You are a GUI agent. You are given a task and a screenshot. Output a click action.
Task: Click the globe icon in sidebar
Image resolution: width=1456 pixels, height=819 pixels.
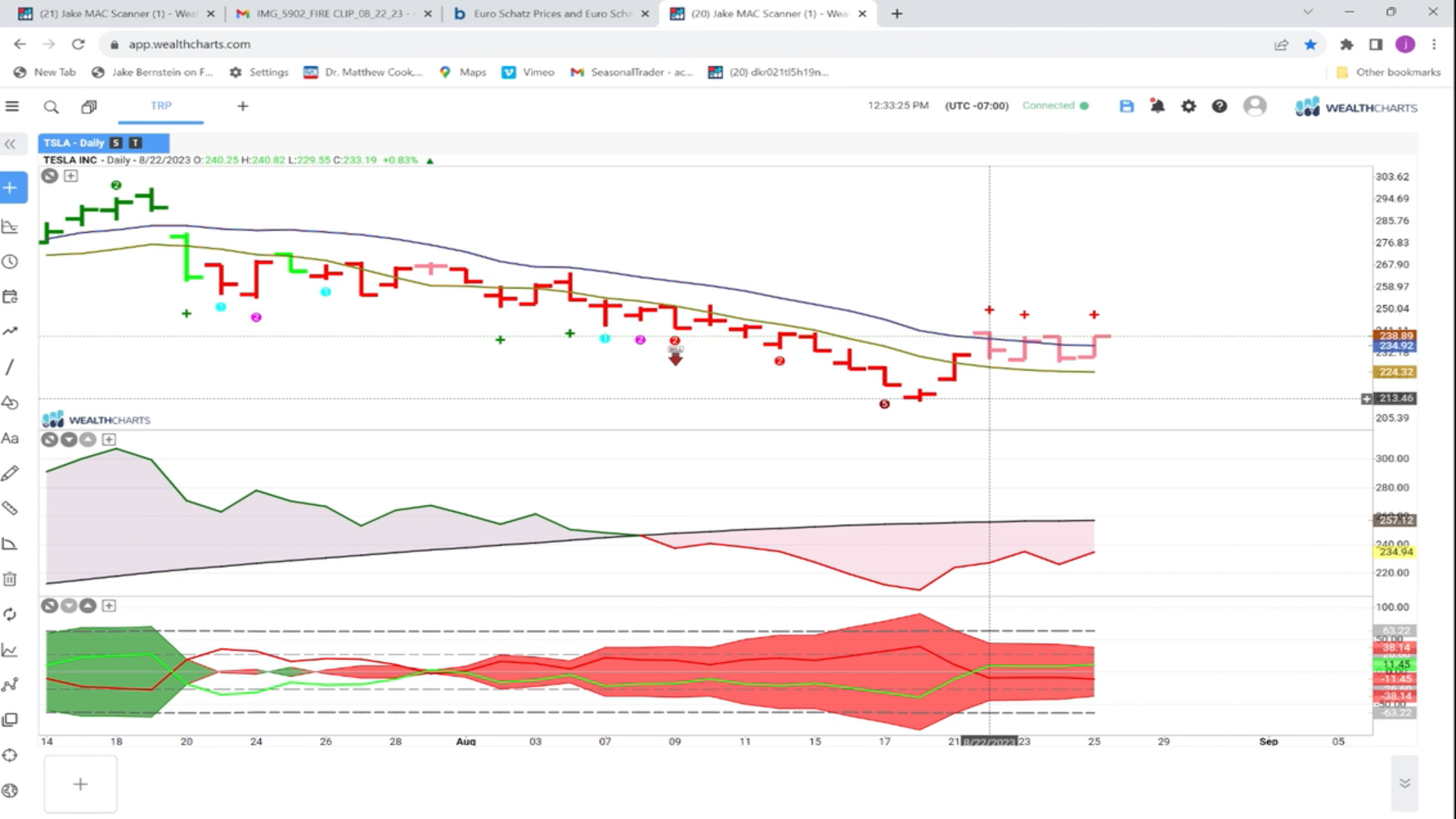point(10,790)
